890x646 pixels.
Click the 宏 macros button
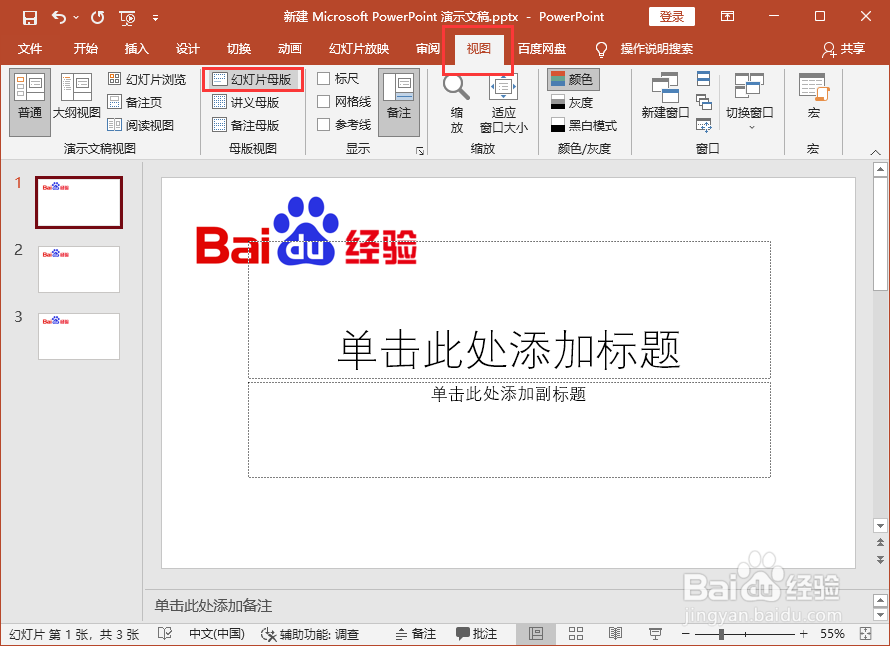click(814, 97)
